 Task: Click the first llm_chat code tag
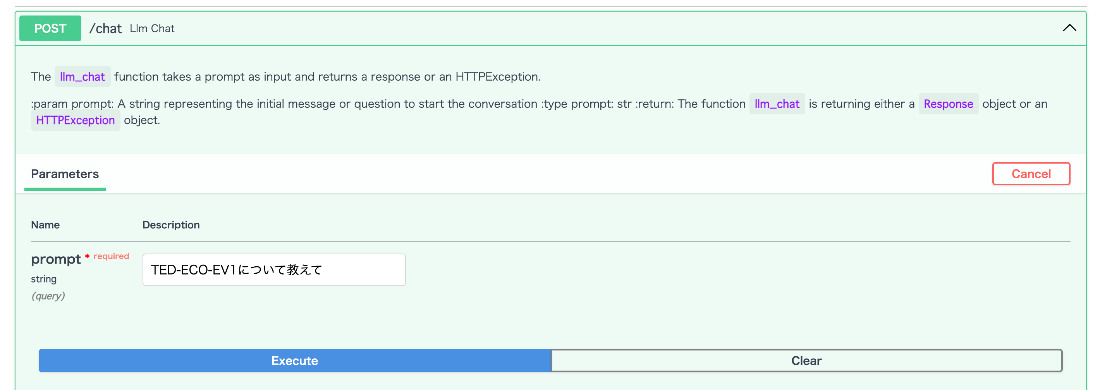82,76
